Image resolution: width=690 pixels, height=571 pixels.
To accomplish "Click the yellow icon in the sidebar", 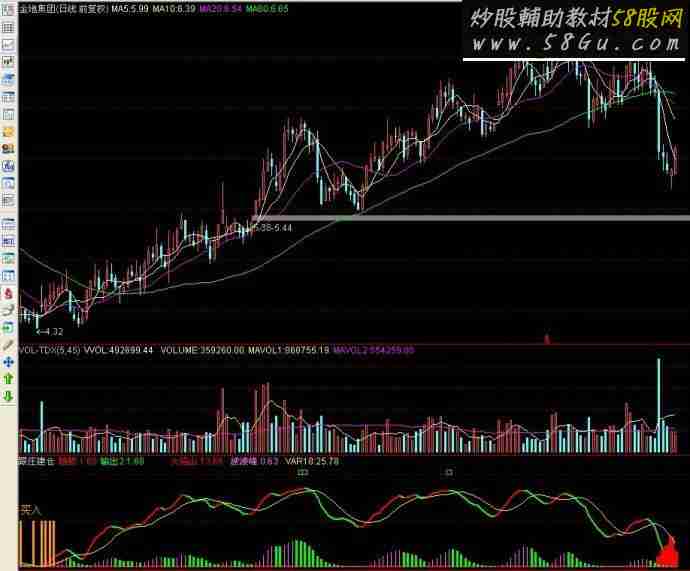I will tap(8, 132).
